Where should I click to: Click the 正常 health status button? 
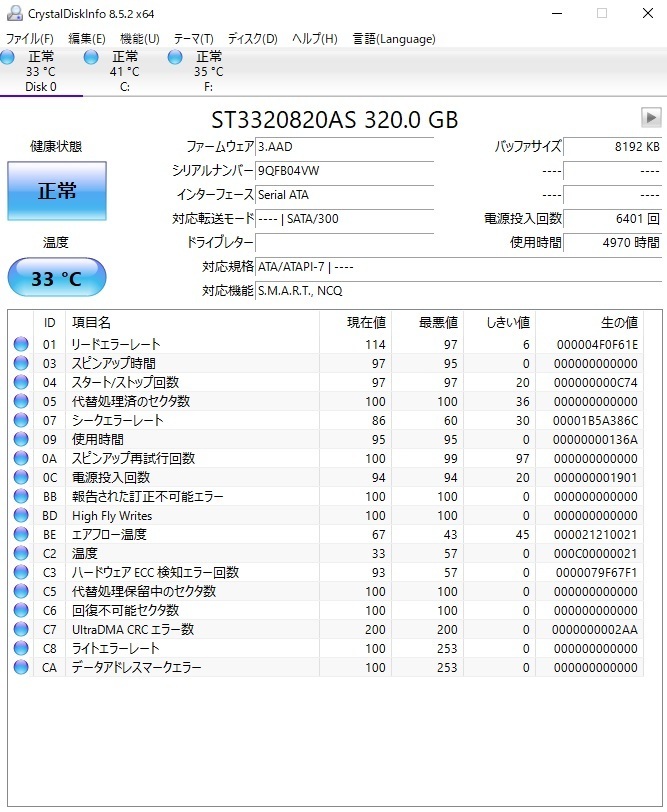pos(57,191)
